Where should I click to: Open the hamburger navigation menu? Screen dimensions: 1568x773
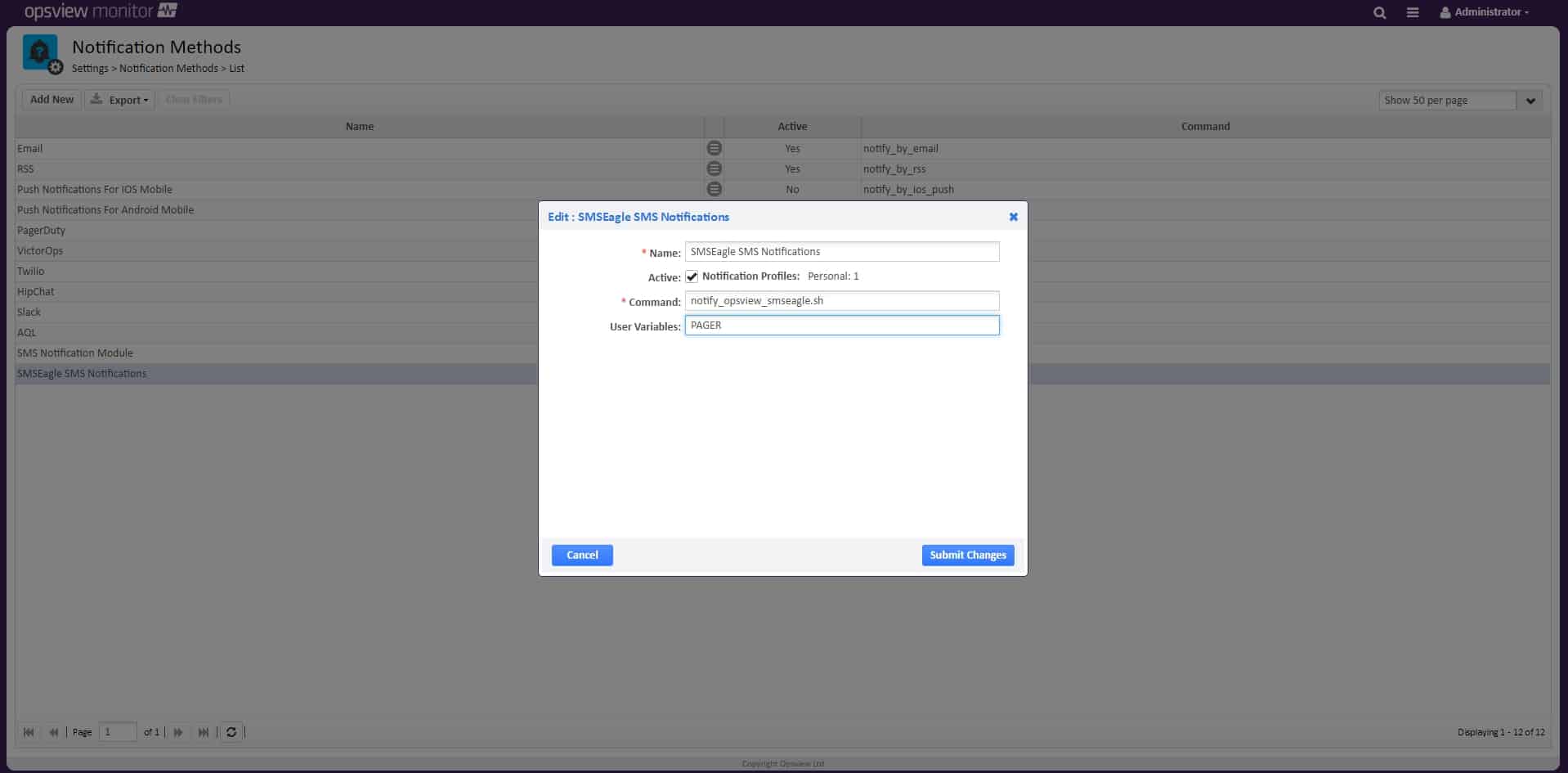tap(1412, 12)
